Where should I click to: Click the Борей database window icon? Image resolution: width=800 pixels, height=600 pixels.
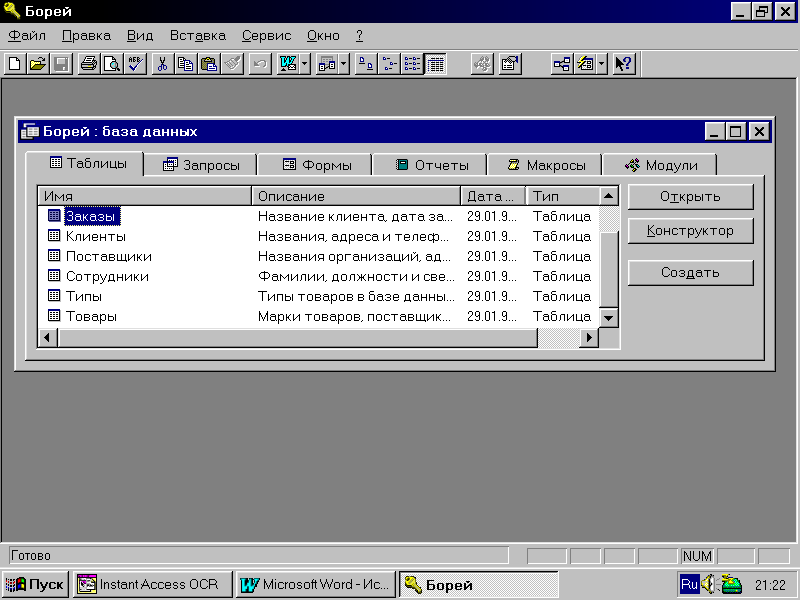(x=30, y=131)
